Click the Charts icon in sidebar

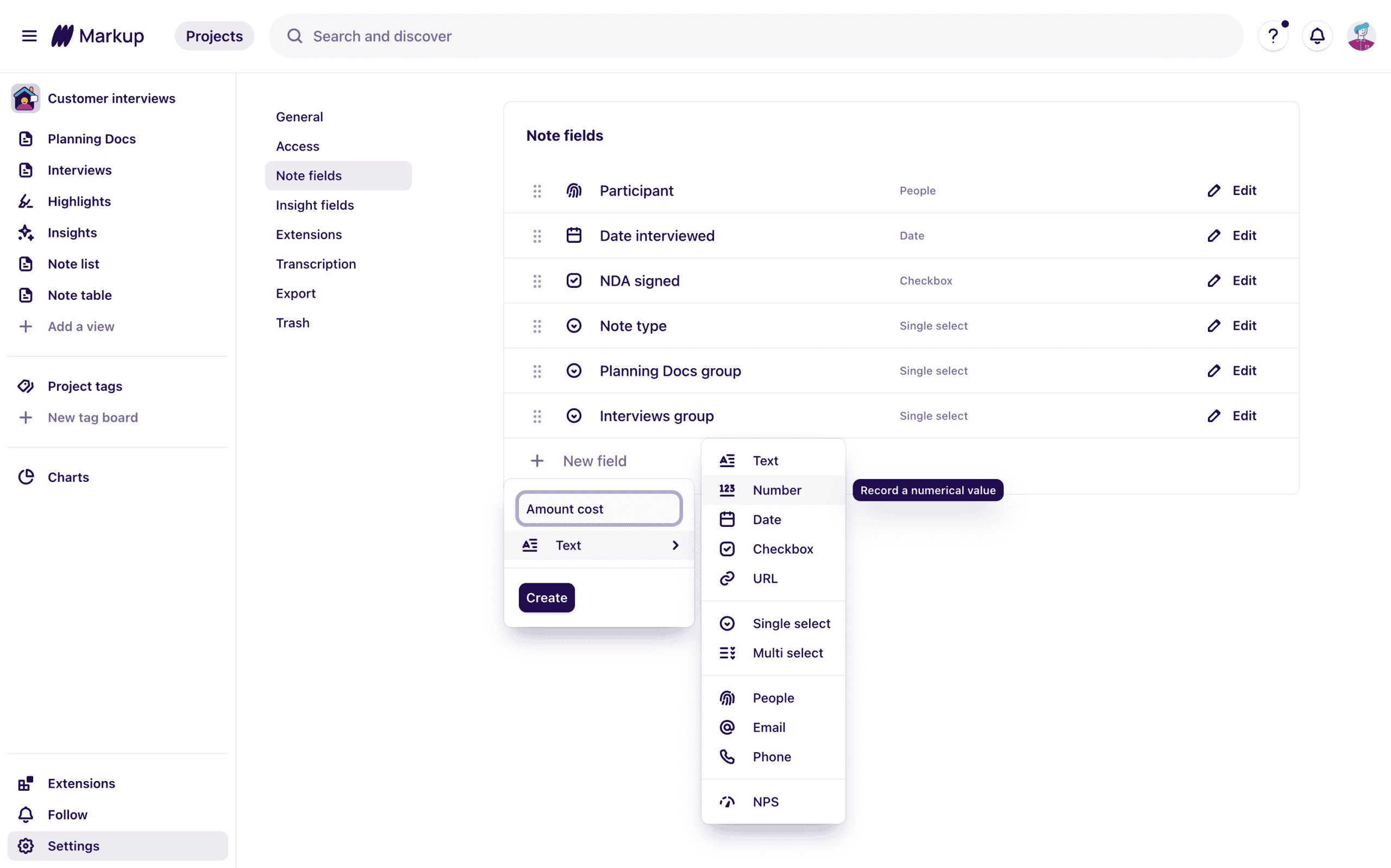[27, 477]
